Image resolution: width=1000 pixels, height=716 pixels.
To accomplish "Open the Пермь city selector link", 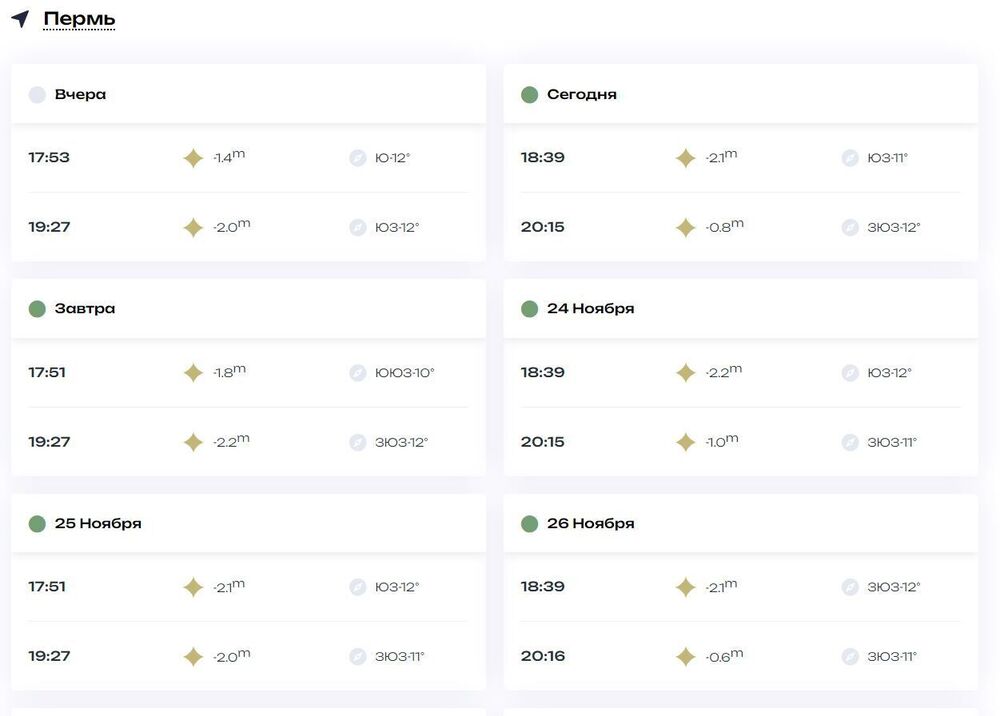I will coord(79,19).
